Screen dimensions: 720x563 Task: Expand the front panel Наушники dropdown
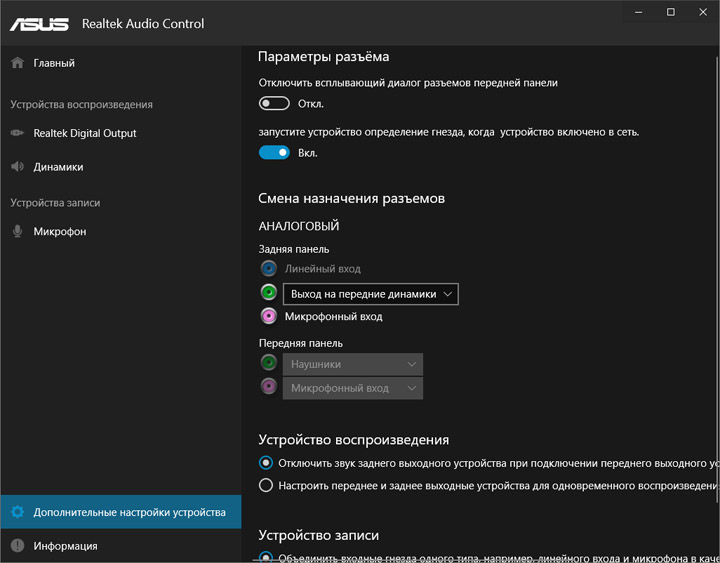(x=353, y=364)
